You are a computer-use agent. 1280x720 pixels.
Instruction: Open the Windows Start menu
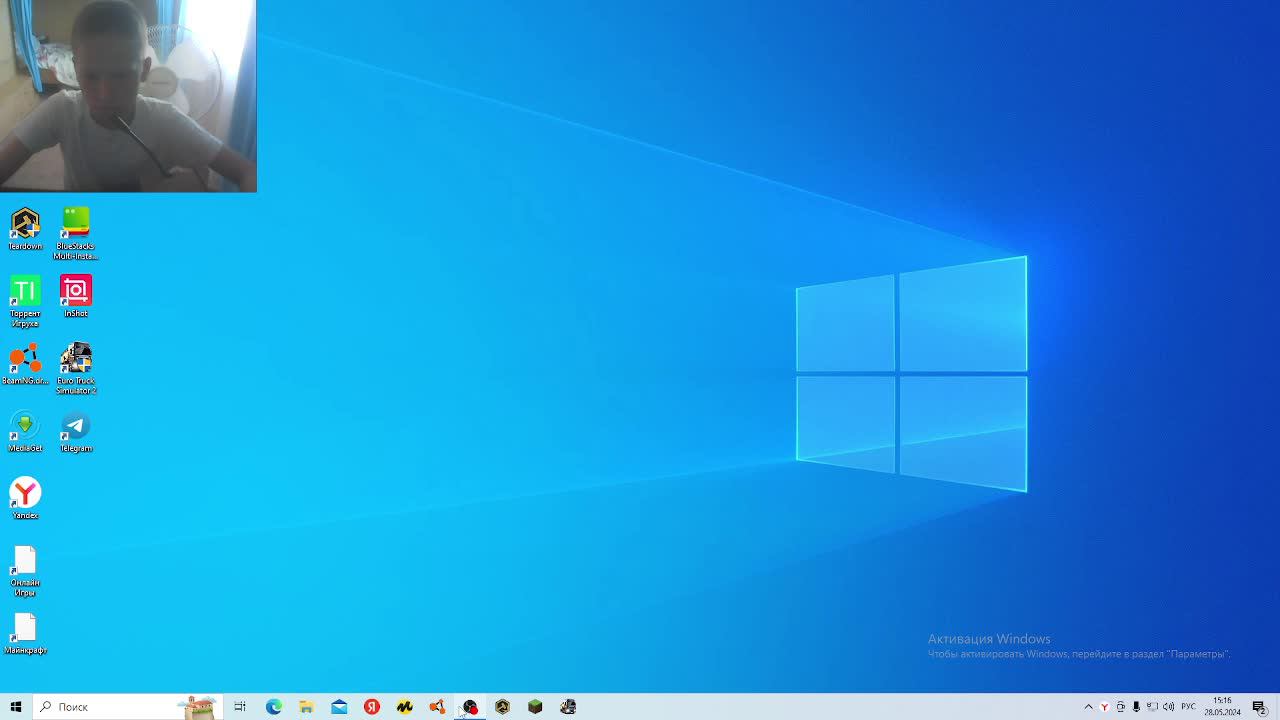pos(16,707)
